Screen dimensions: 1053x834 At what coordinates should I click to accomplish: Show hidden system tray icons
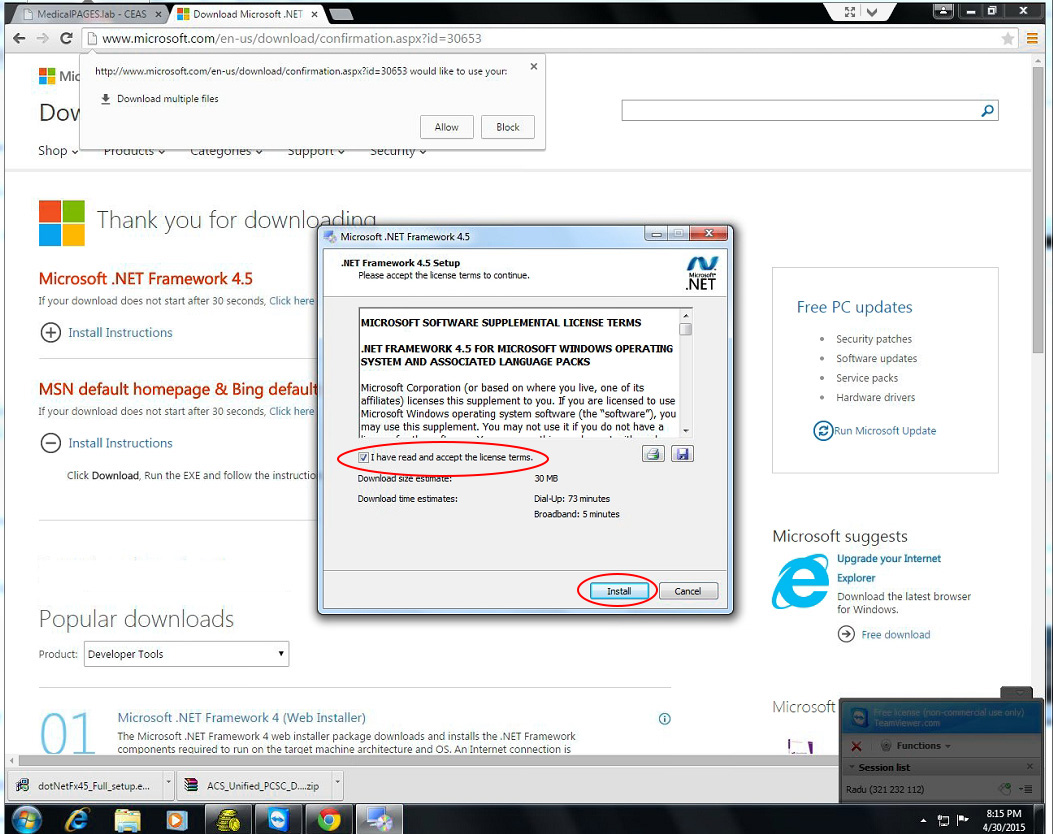923,820
